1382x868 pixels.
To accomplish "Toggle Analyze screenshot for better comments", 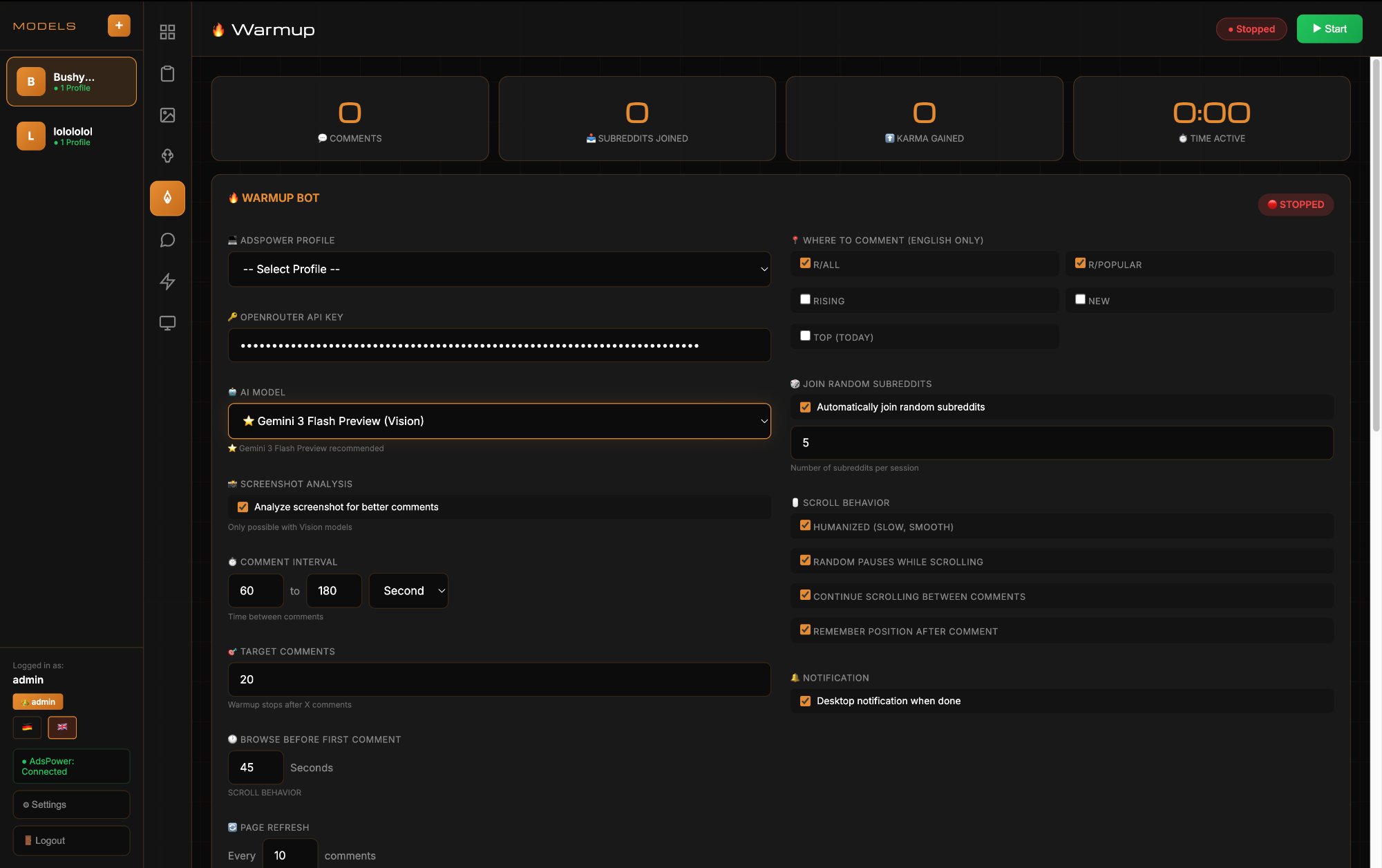I will [x=243, y=507].
